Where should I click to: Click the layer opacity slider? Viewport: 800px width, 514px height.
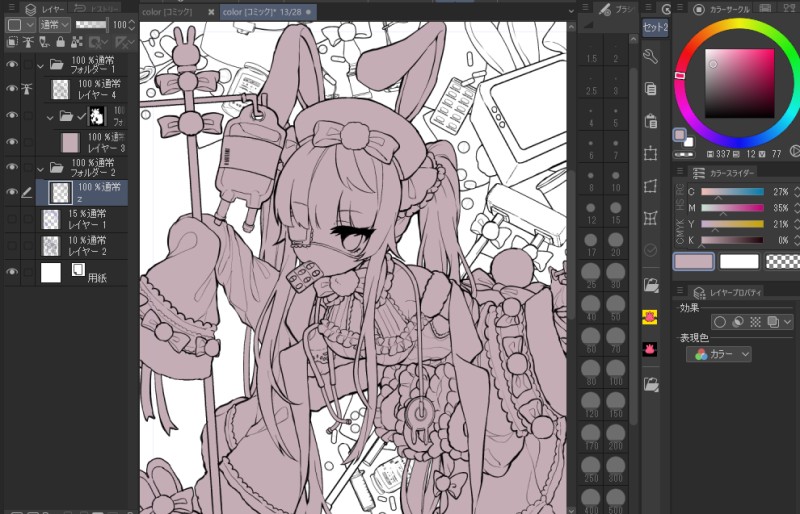[x=91, y=25]
